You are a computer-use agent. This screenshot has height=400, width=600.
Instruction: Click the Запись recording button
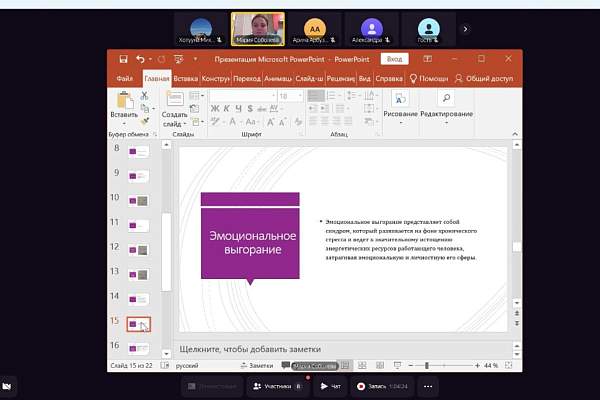tap(382, 386)
